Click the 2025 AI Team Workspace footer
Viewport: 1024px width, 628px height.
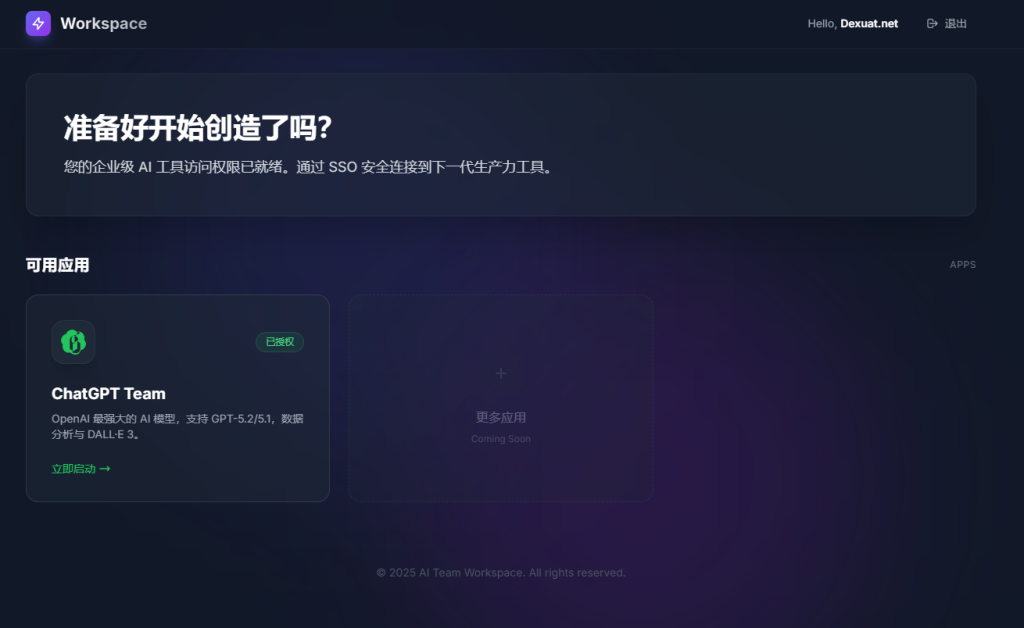[x=501, y=573]
